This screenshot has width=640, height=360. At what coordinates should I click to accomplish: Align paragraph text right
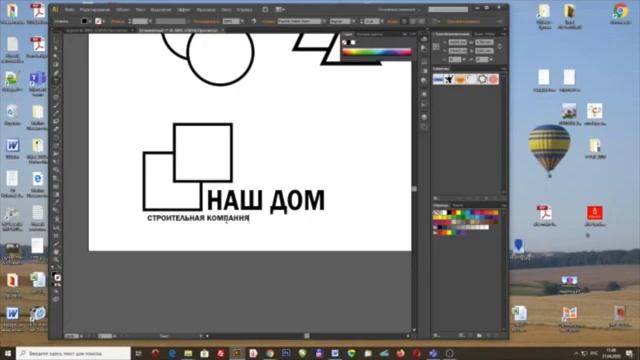pos(422,21)
